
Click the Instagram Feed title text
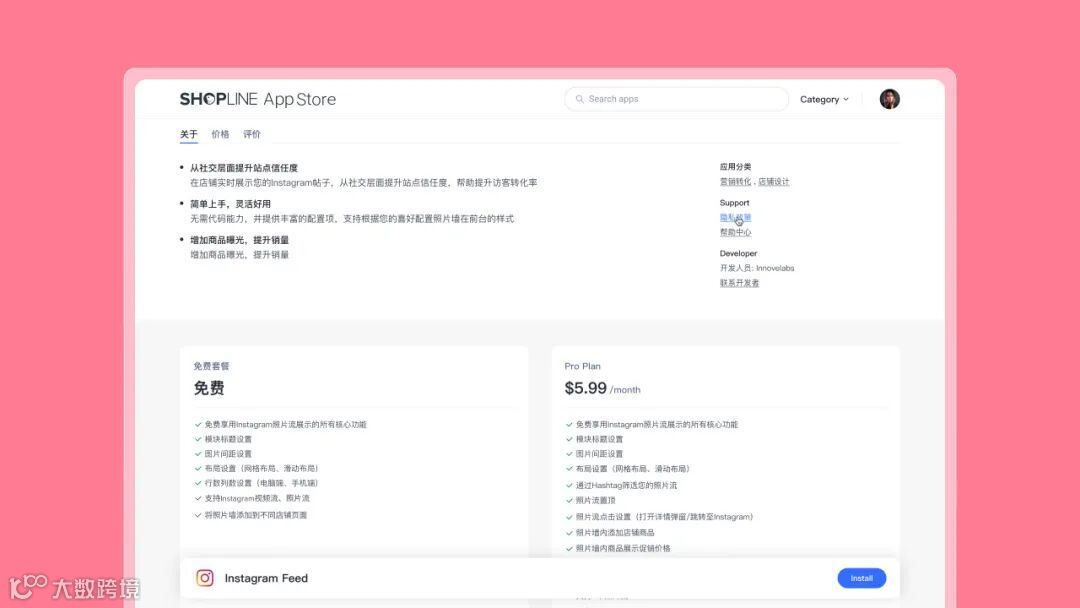266,578
